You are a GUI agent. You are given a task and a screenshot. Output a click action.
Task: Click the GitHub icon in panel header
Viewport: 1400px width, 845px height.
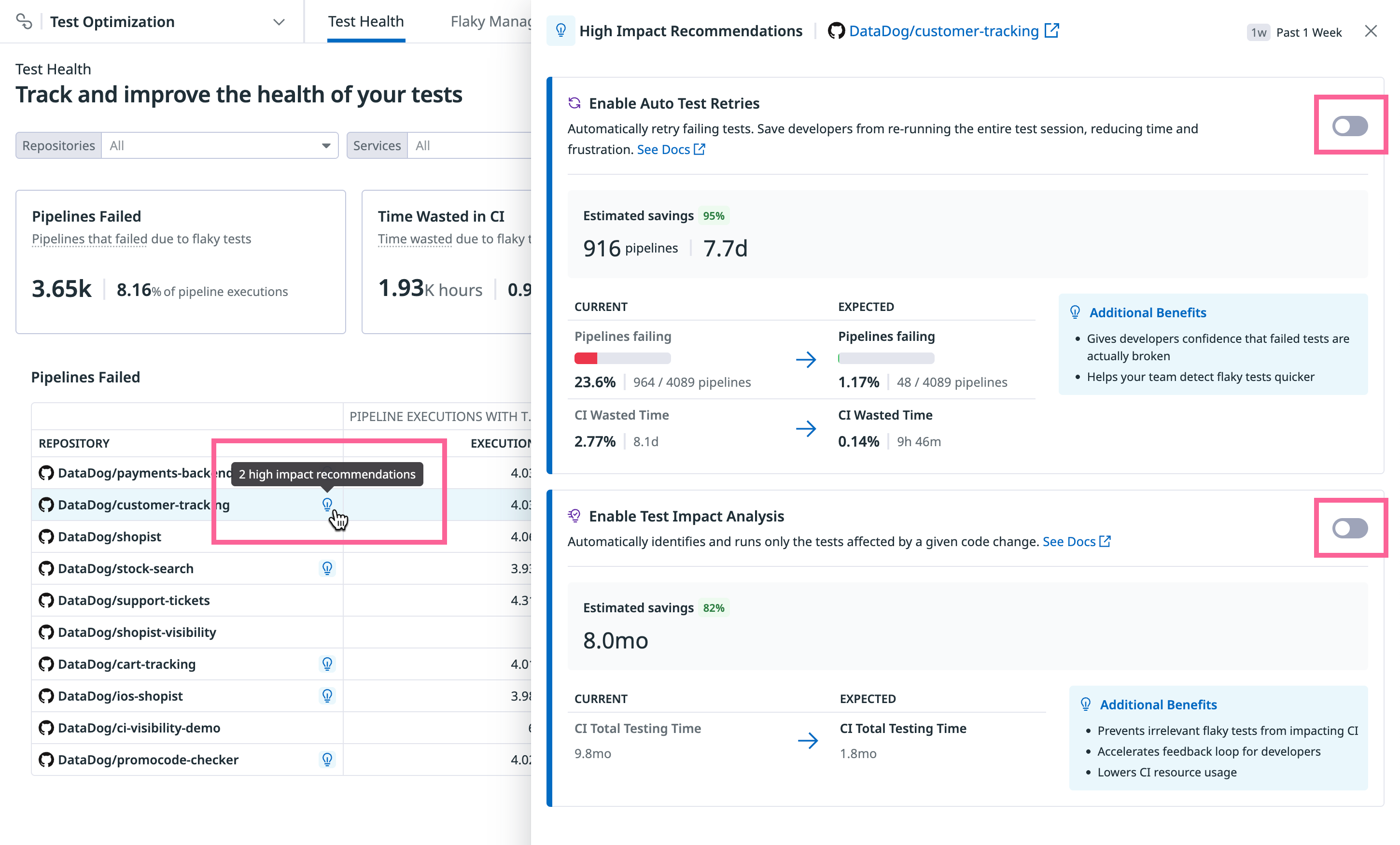coord(836,31)
